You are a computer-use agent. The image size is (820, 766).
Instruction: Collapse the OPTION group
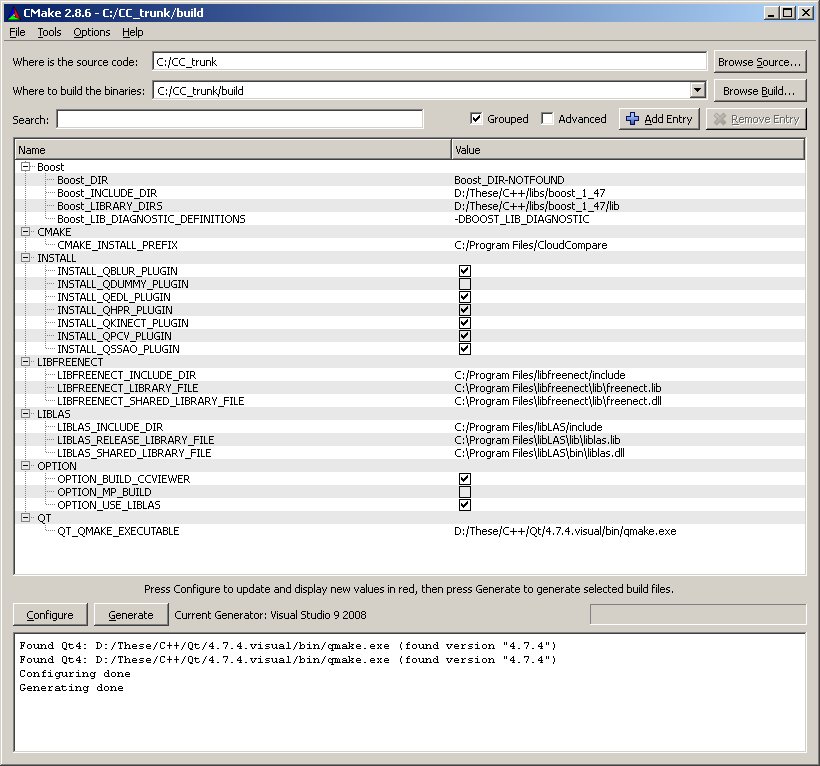pos(25,466)
